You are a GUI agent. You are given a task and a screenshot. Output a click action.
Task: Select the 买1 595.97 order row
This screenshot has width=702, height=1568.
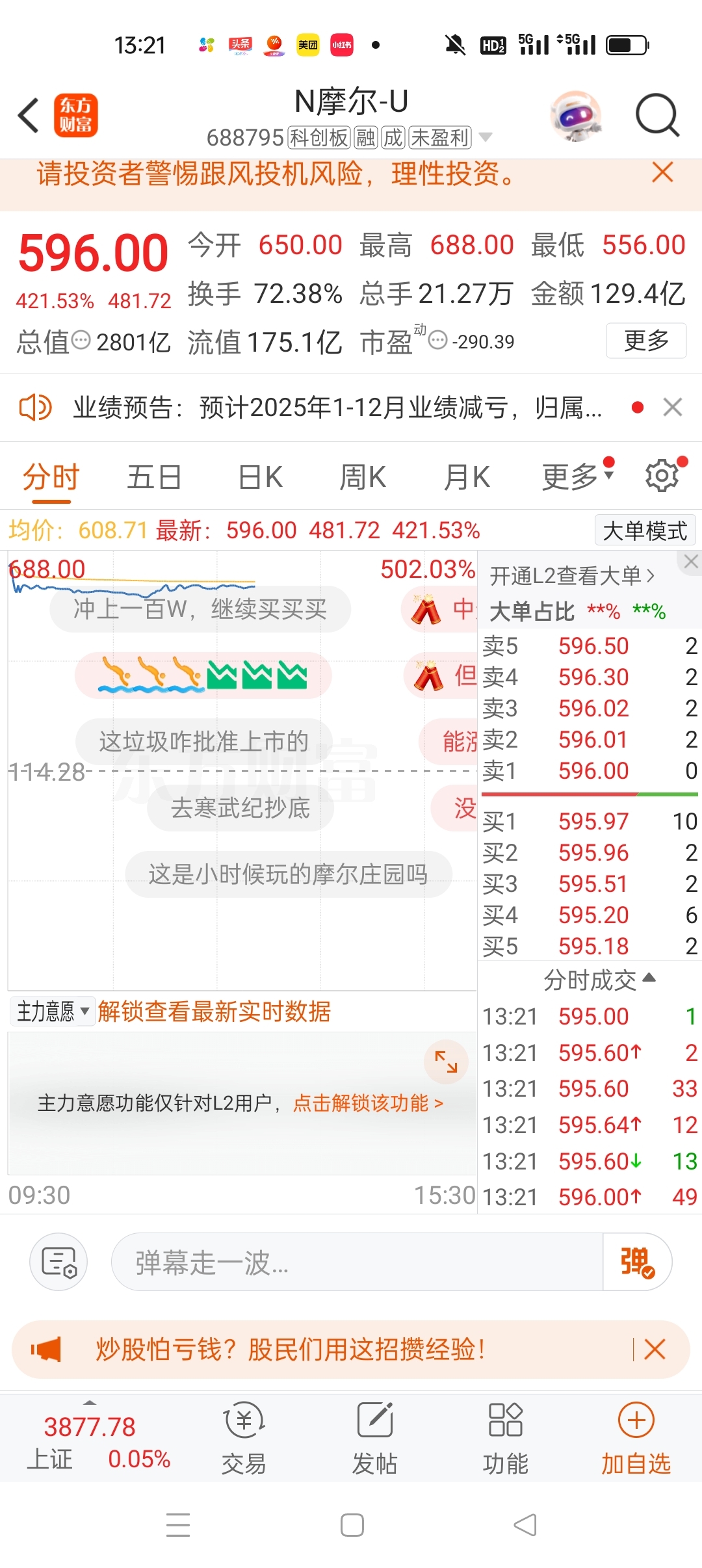tap(590, 821)
